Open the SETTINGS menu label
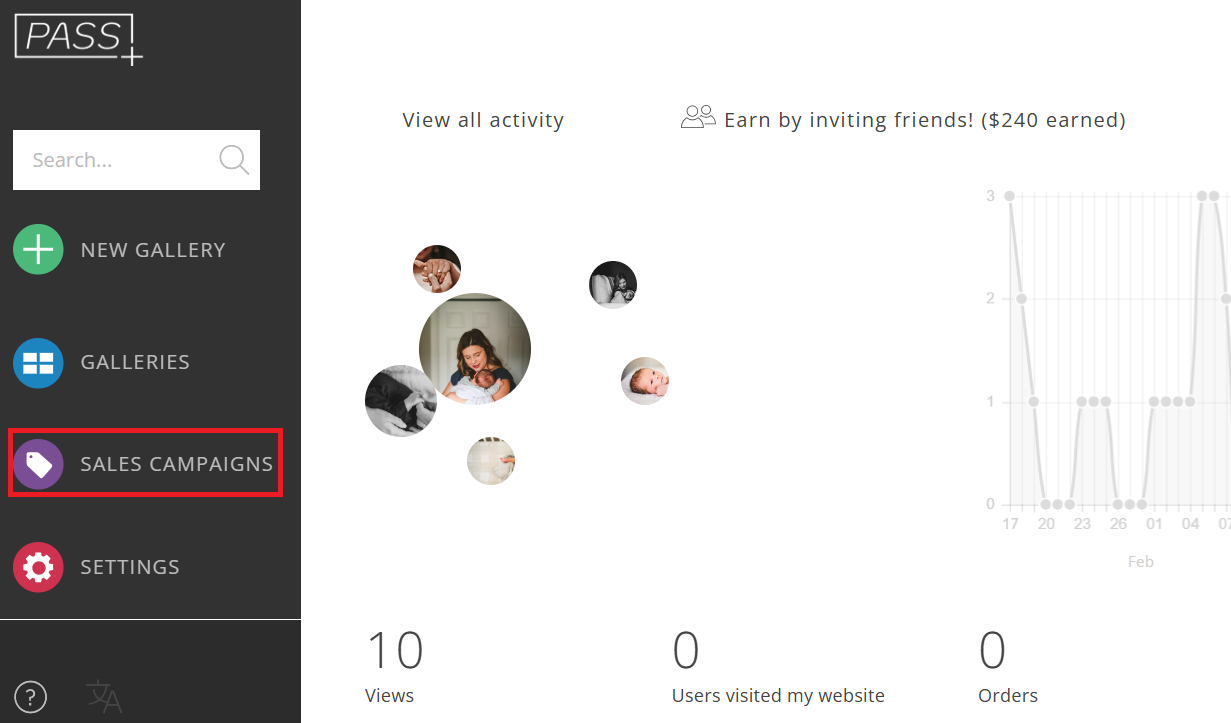The width and height of the screenshot is (1231, 723). pos(130,567)
